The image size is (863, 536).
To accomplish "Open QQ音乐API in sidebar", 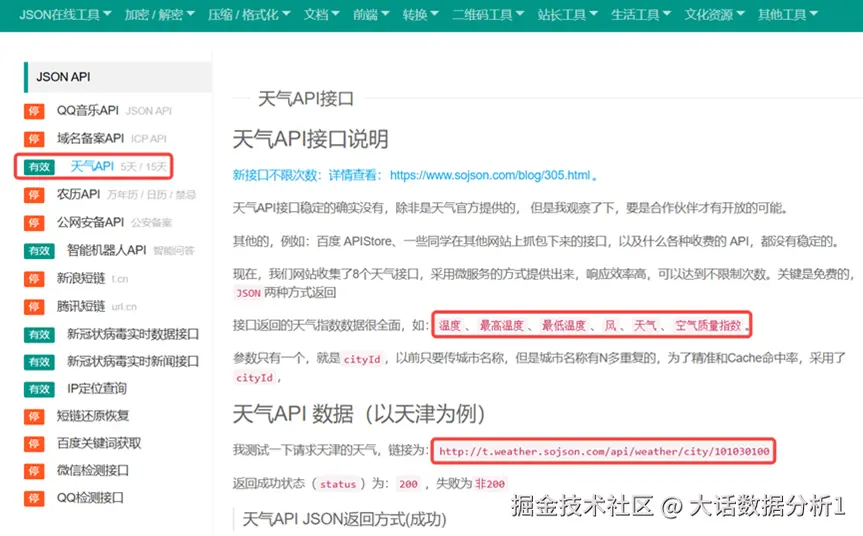I will click(88, 111).
